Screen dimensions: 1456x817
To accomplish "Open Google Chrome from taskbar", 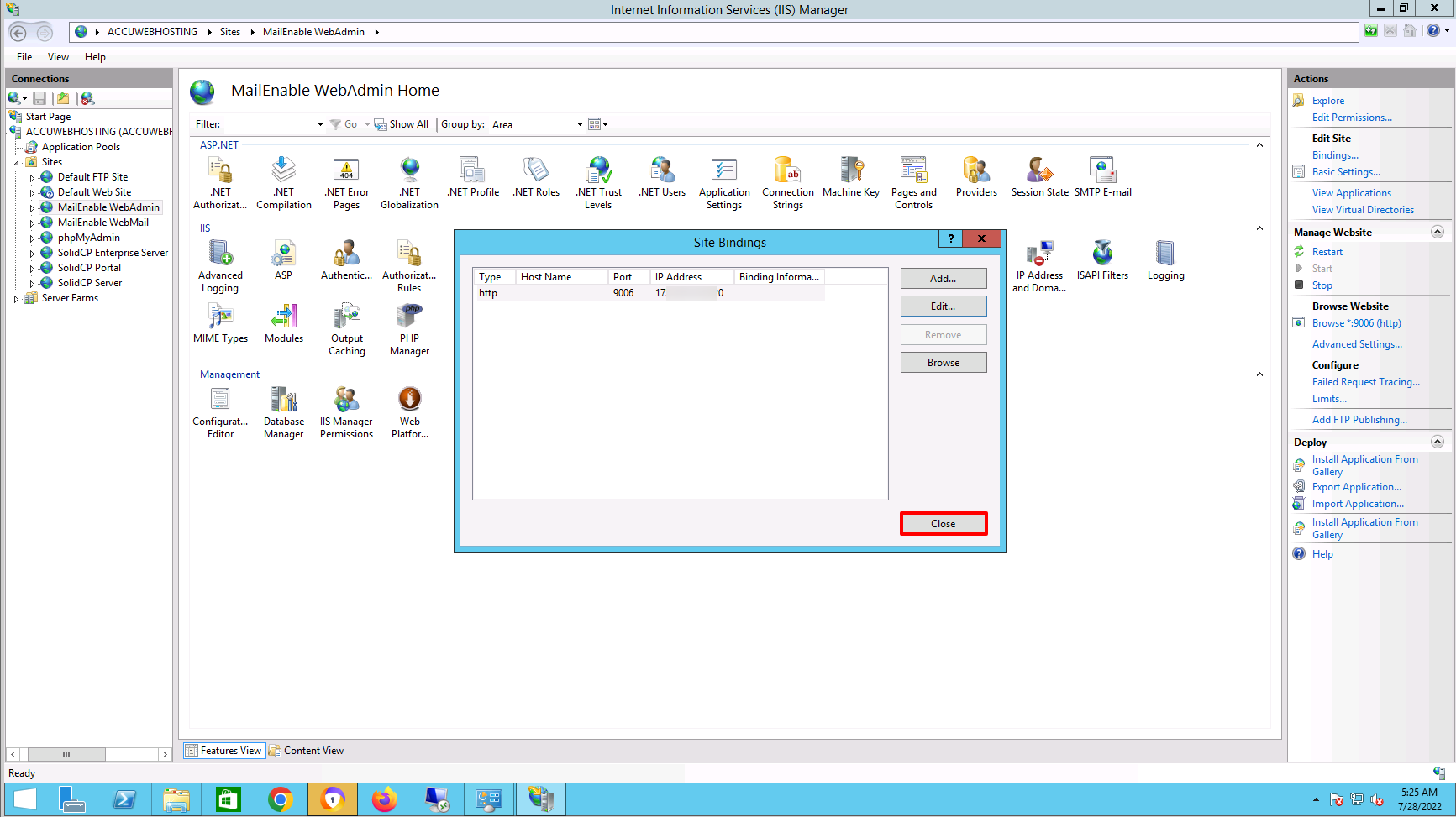I will tap(281, 799).
